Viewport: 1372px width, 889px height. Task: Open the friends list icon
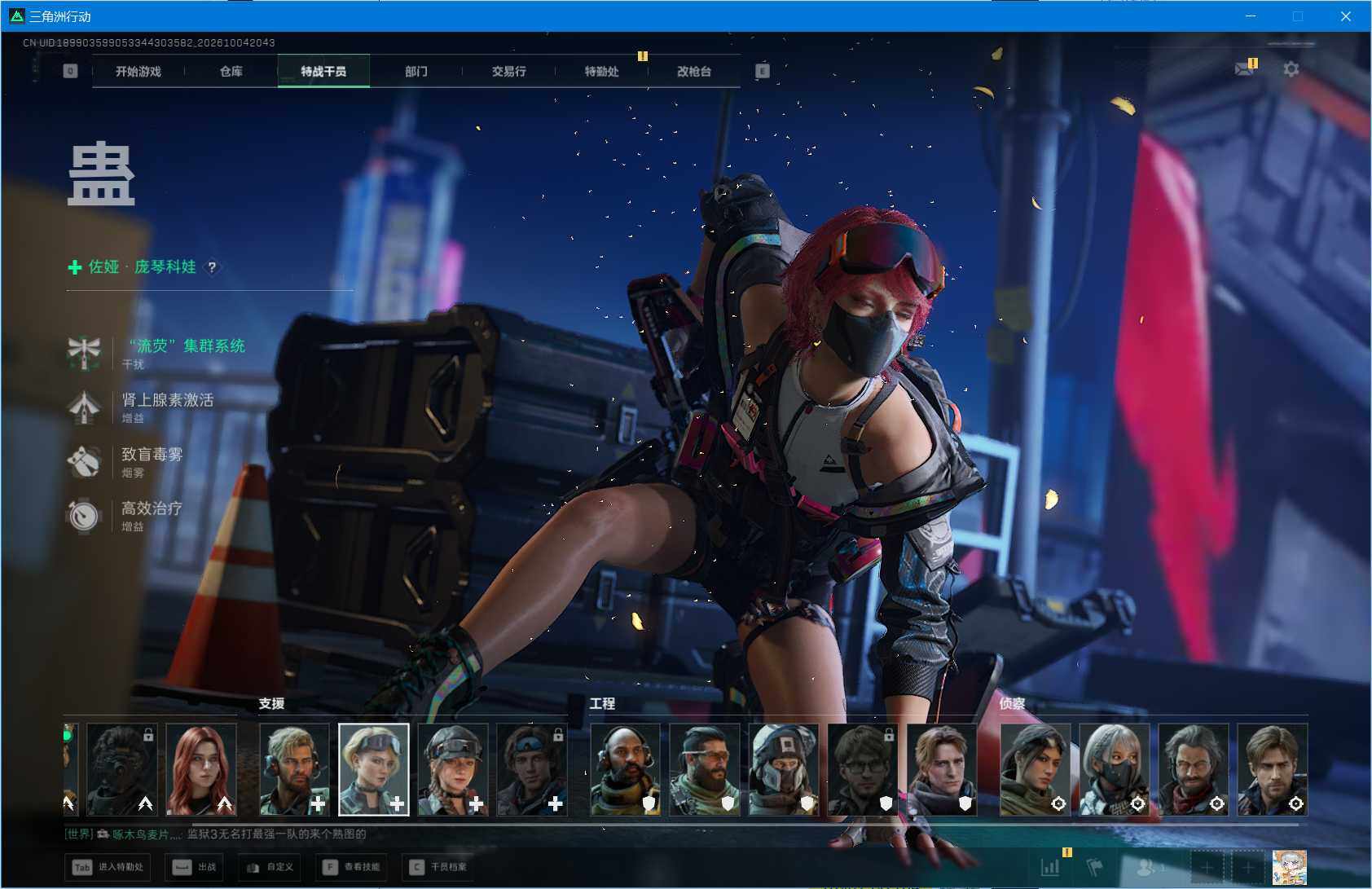(x=1148, y=867)
